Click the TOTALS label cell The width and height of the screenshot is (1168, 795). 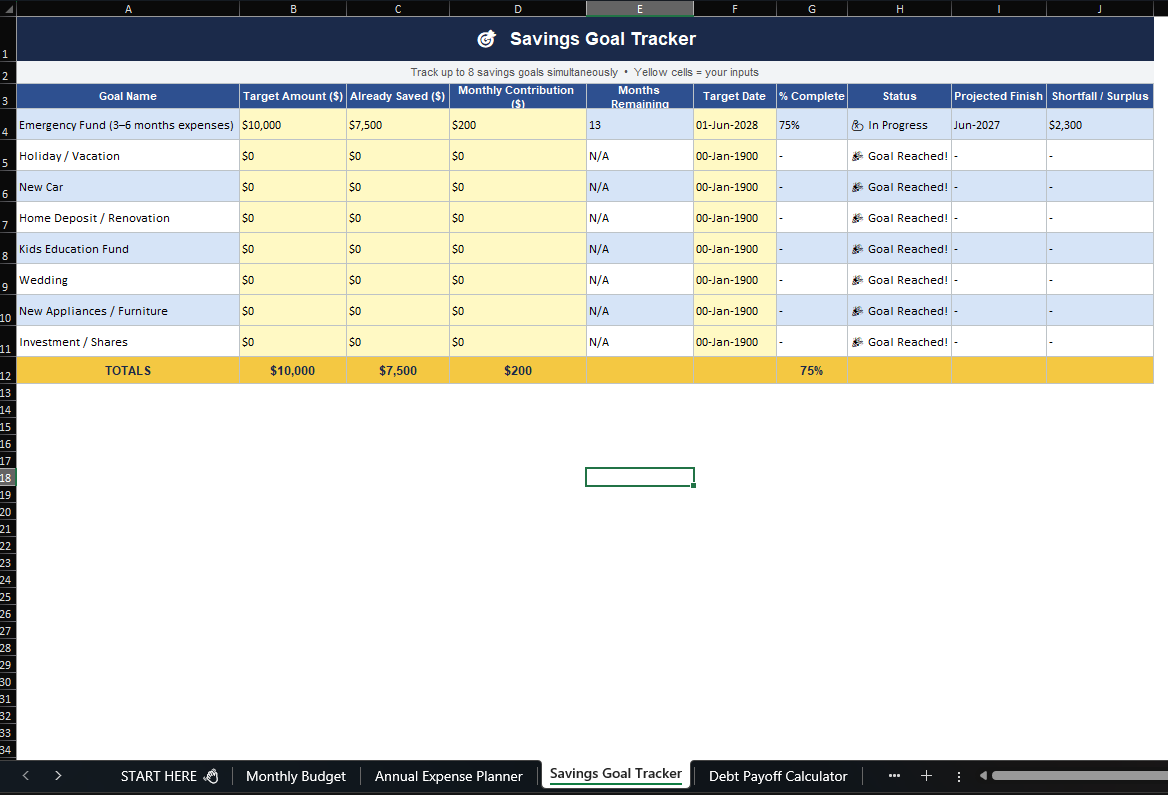[x=128, y=370]
